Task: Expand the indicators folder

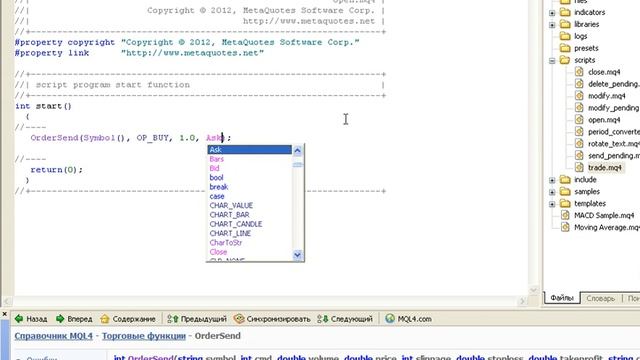Action: click(552, 13)
